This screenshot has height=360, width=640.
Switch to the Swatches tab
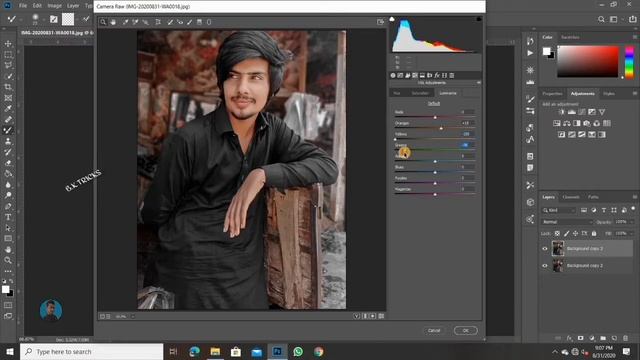[x=570, y=37]
